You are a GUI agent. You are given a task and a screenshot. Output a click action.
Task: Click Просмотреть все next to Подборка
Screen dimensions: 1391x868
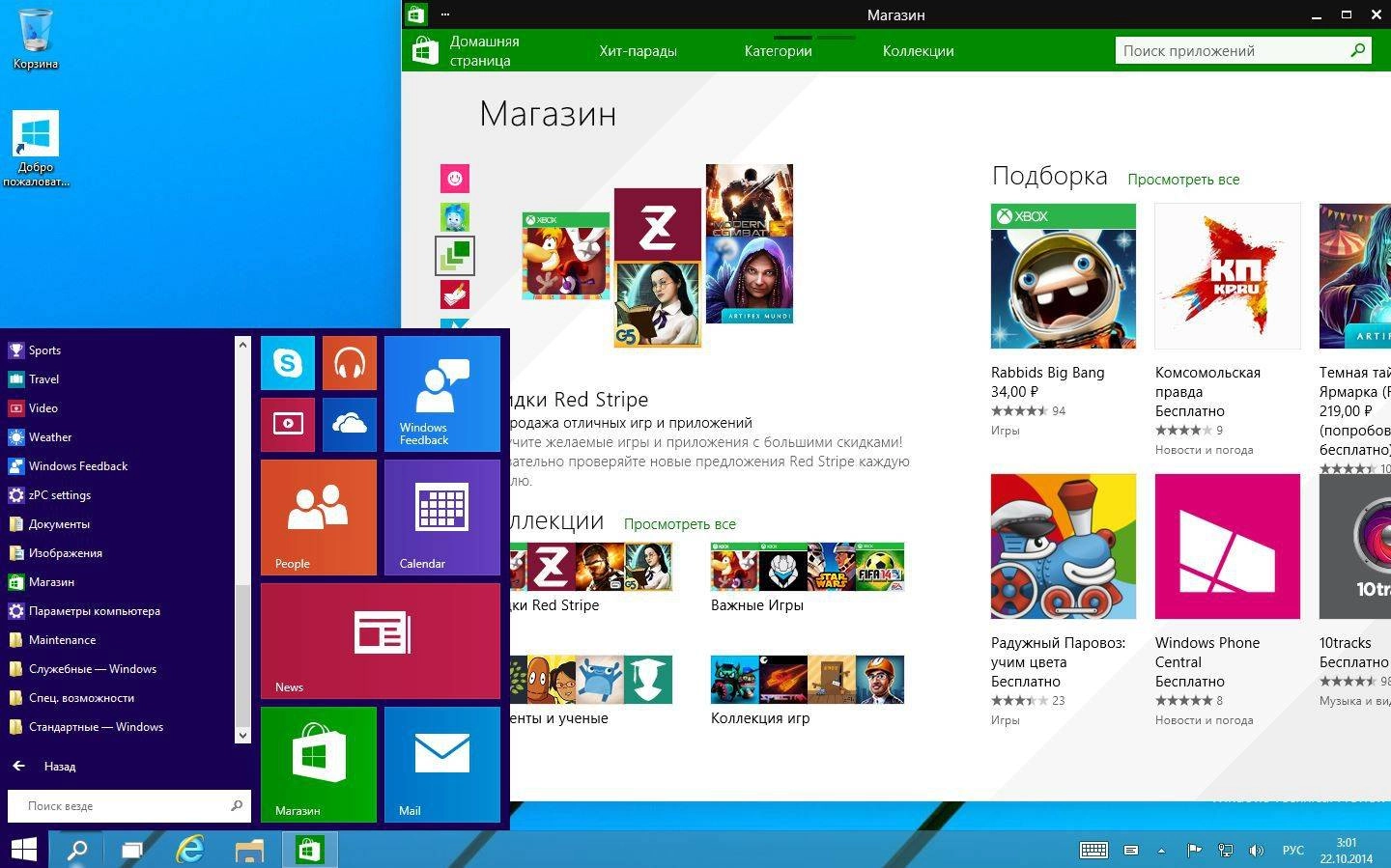pos(1183,180)
